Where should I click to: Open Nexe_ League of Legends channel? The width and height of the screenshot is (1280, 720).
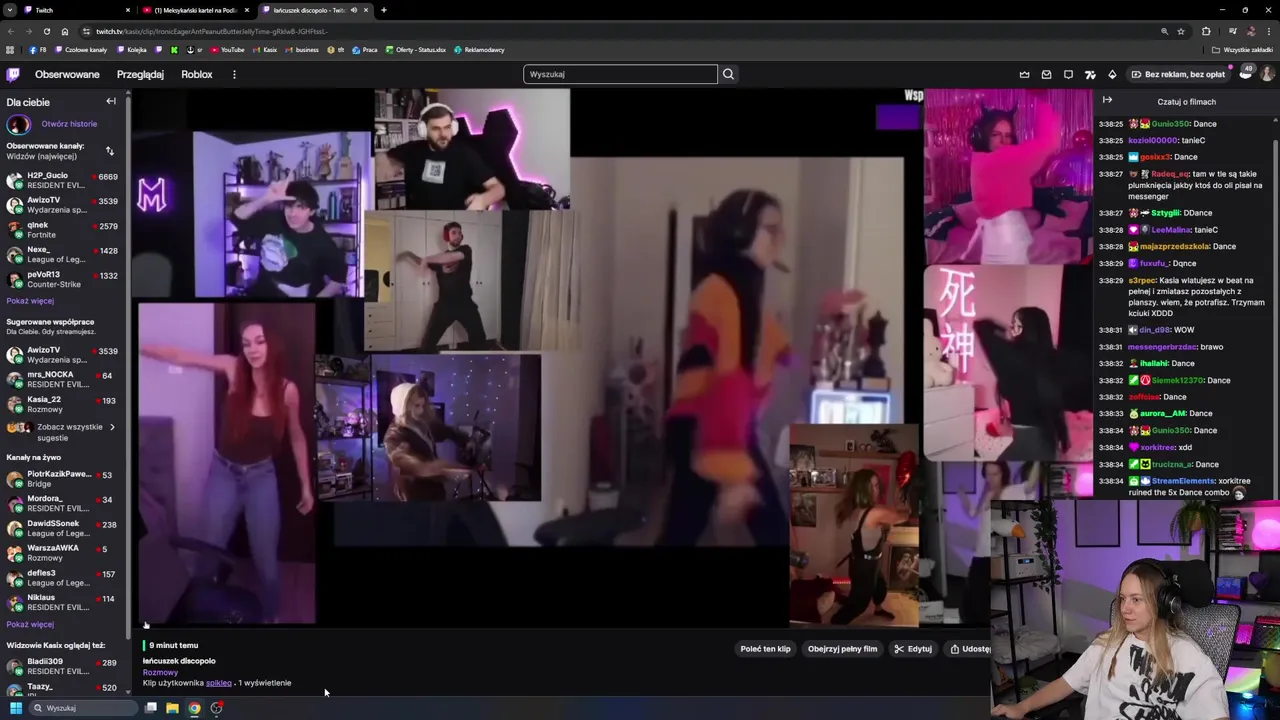62,254
